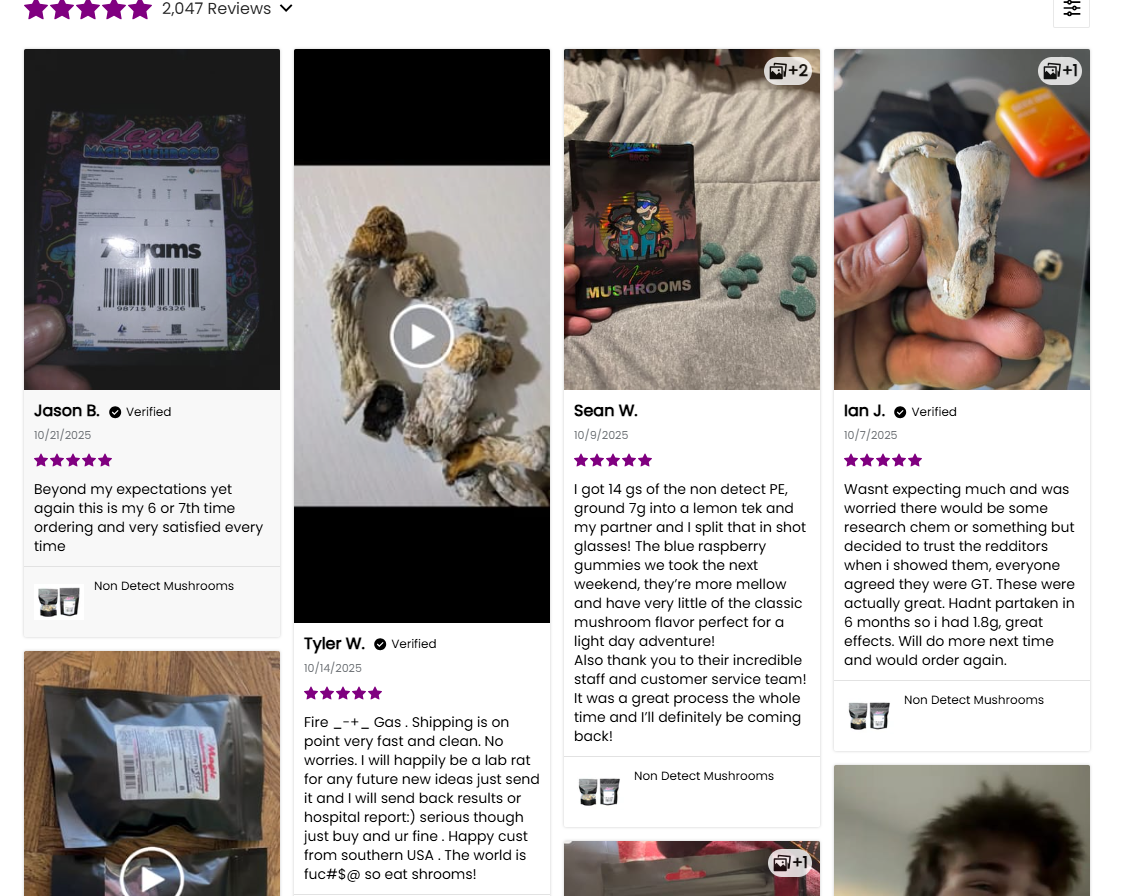The width and height of the screenshot is (1135, 896).
Task: Click Ian J.'s verified checkmark badge
Action: [x=900, y=412]
